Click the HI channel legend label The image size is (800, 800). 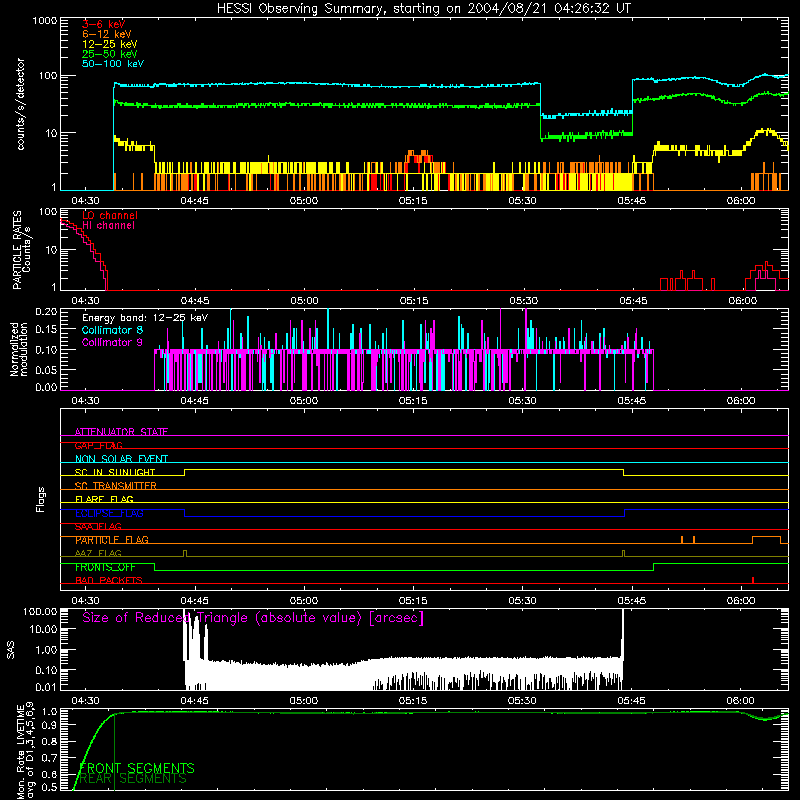click(108, 226)
